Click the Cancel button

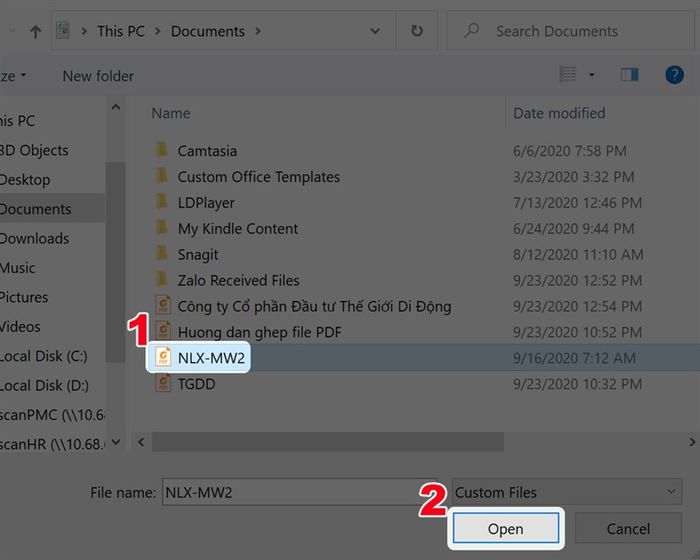(628, 528)
